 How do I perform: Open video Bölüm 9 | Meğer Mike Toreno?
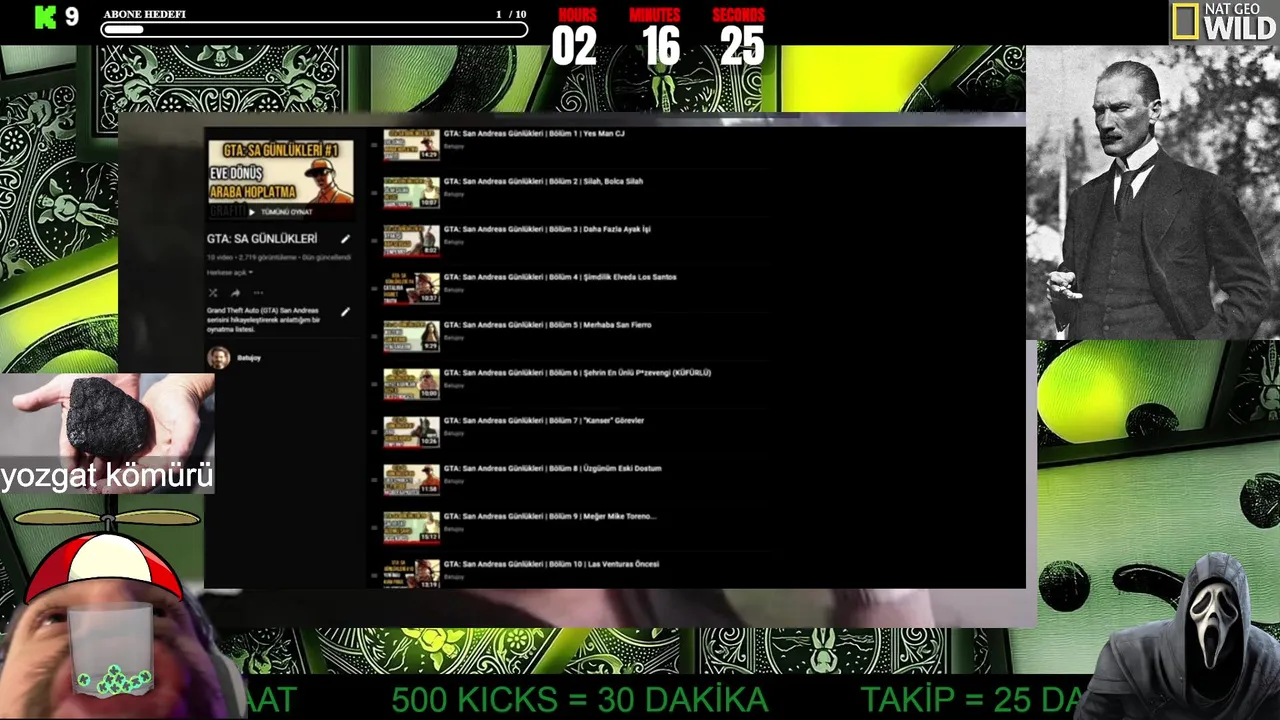point(550,516)
